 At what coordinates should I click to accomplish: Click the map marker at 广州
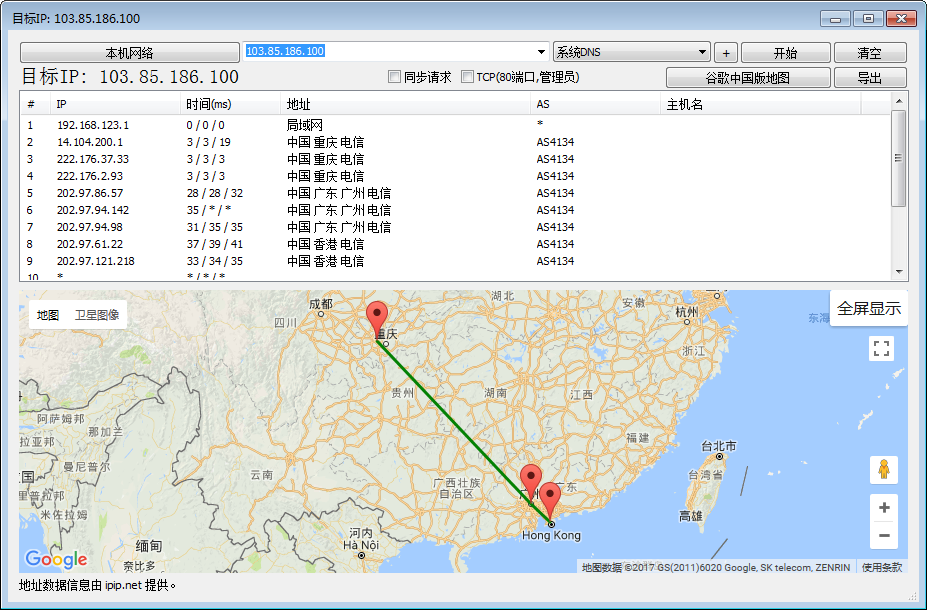[530, 481]
